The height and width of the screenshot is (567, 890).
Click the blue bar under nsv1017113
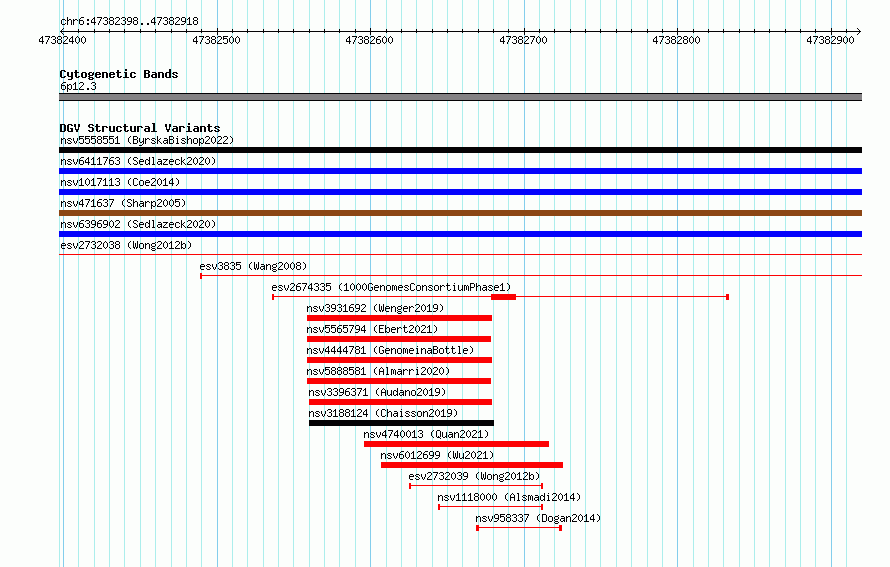460,192
